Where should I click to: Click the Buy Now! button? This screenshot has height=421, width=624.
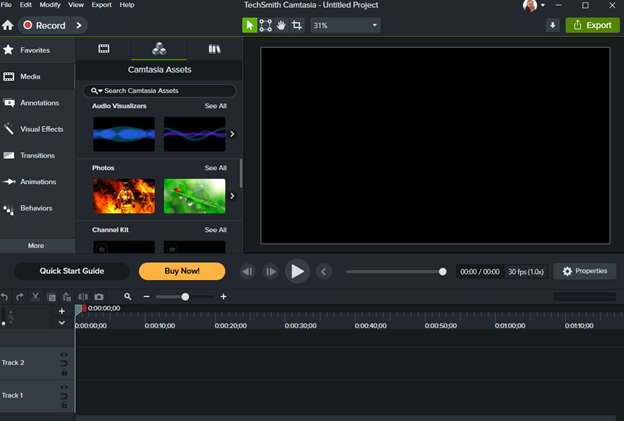182,271
